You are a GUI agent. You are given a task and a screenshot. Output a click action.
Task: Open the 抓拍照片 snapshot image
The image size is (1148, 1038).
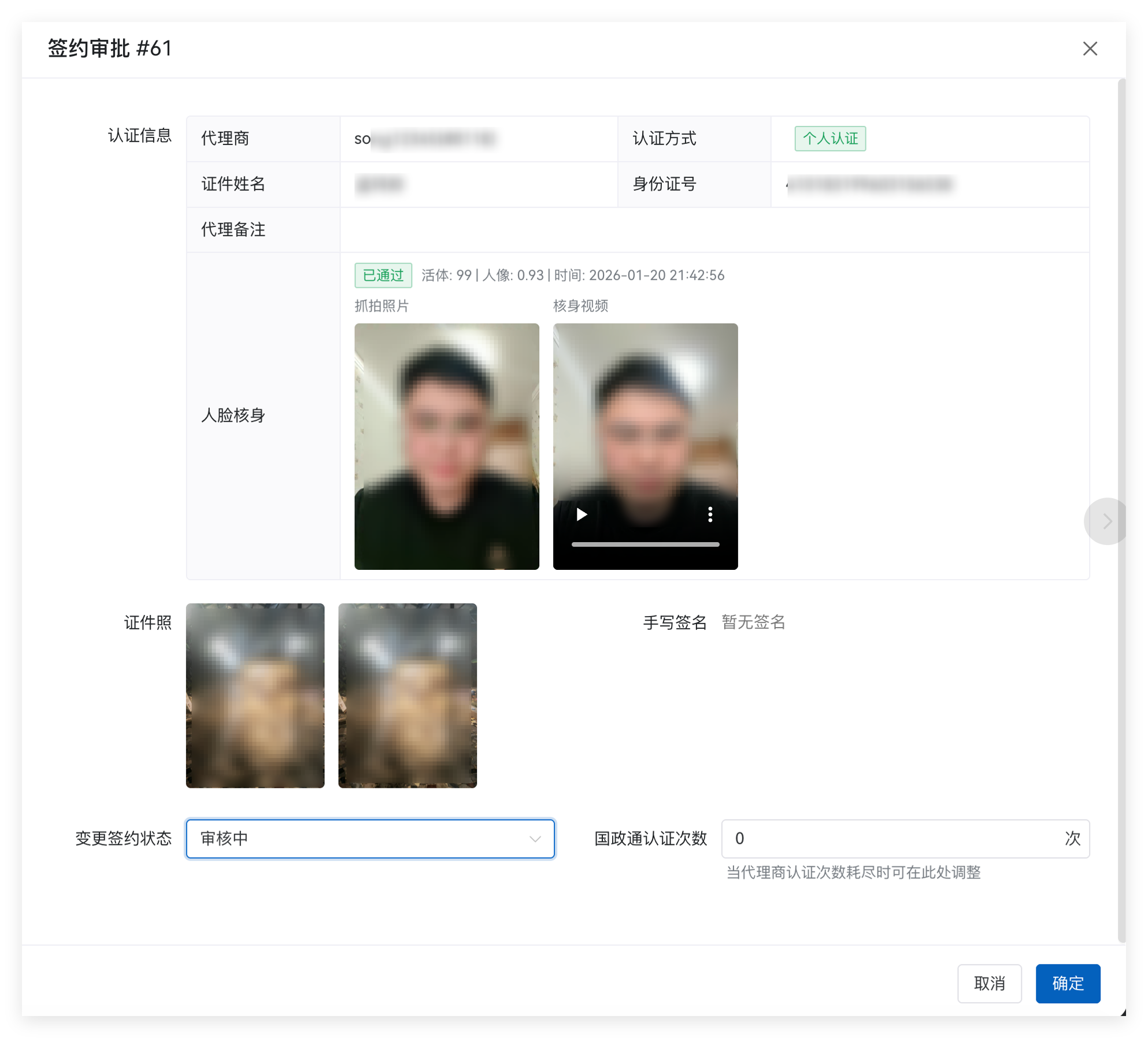coord(446,446)
